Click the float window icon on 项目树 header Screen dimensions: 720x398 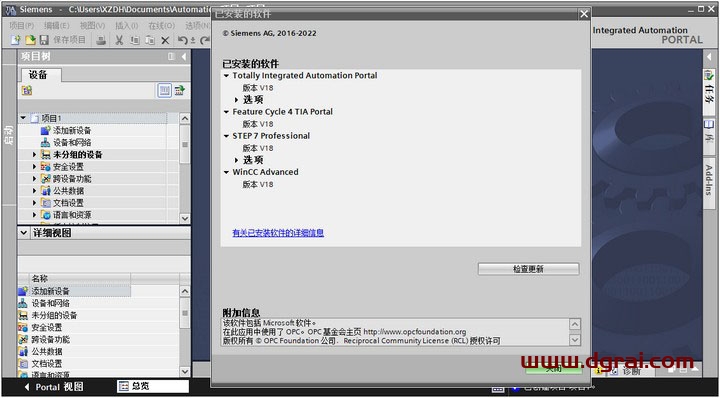pyautogui.click(x=171, y=56)
